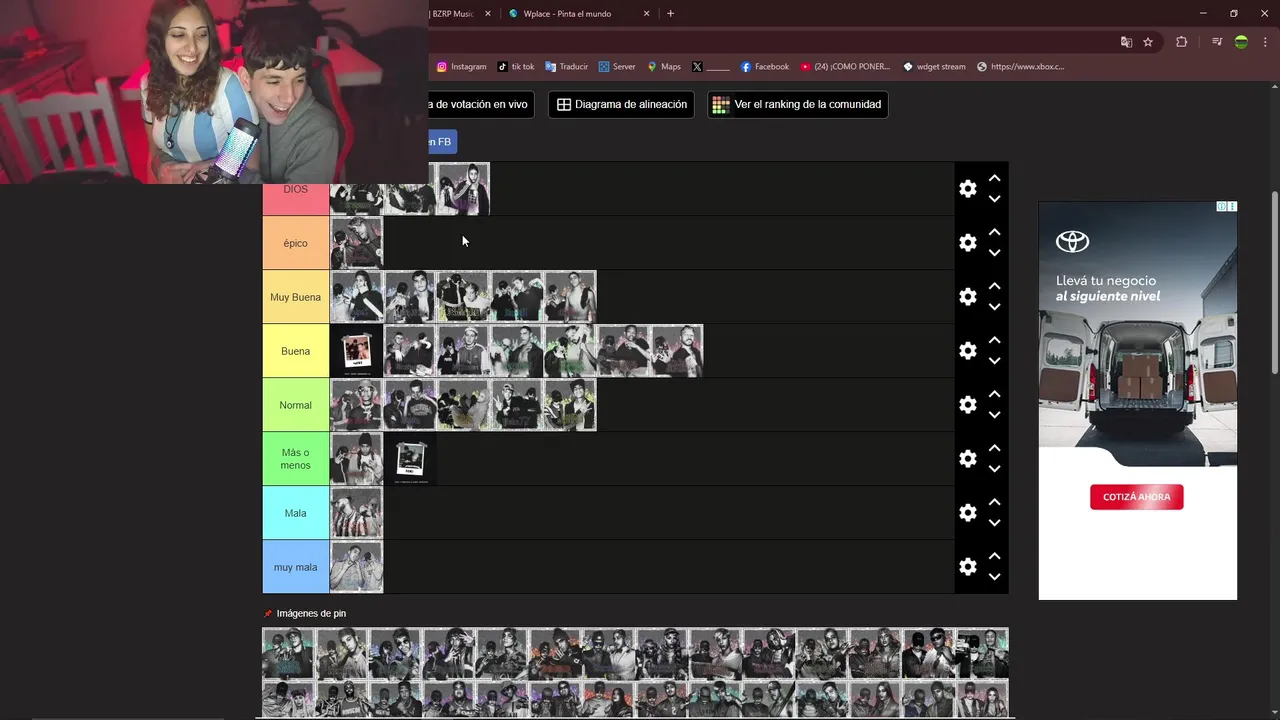
Task: Open settings gear for the DIOS tier
Action: coord(967,189)
